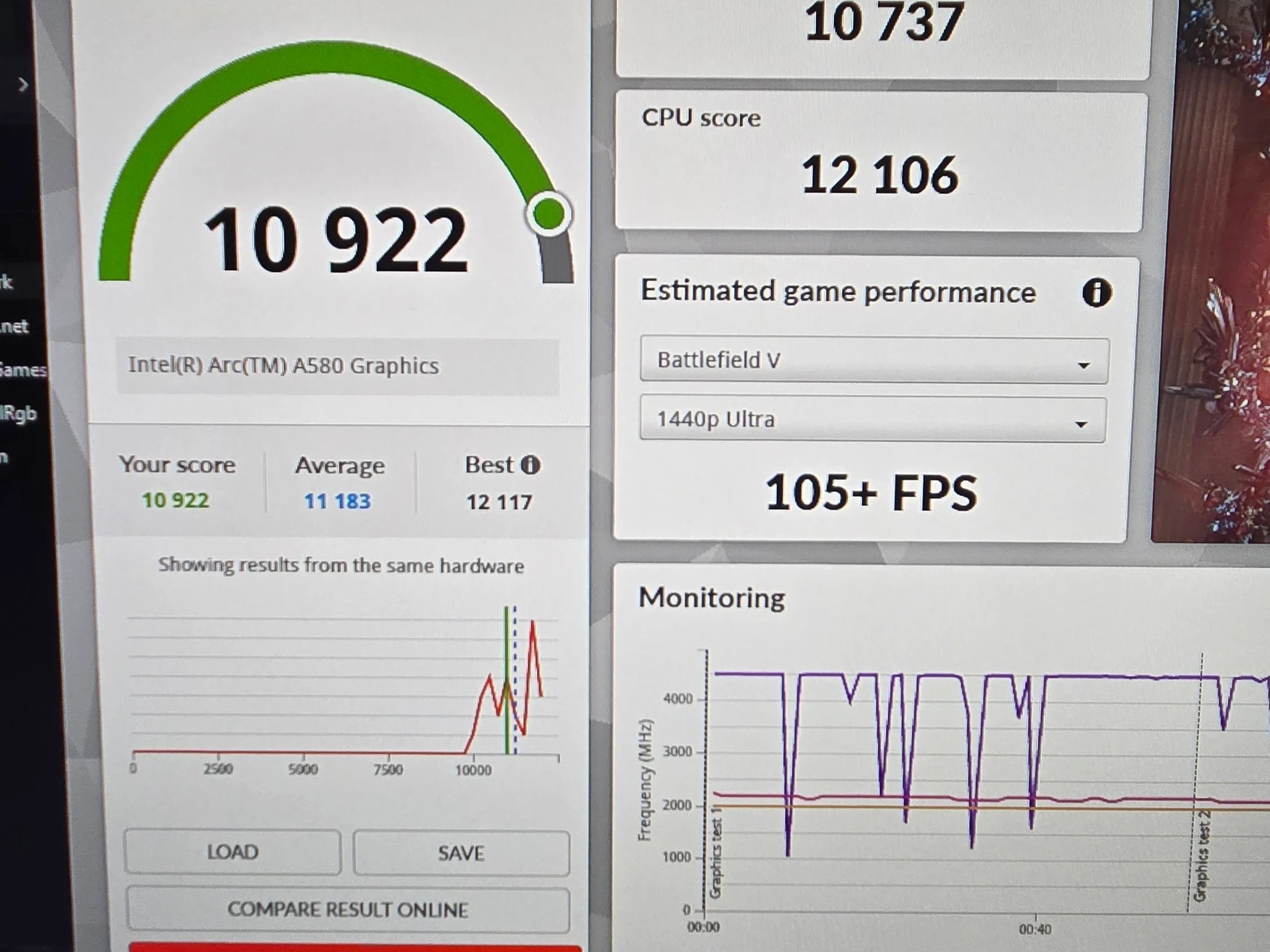Expand the left sidebar chevron arrow

[x=23, y=84]
